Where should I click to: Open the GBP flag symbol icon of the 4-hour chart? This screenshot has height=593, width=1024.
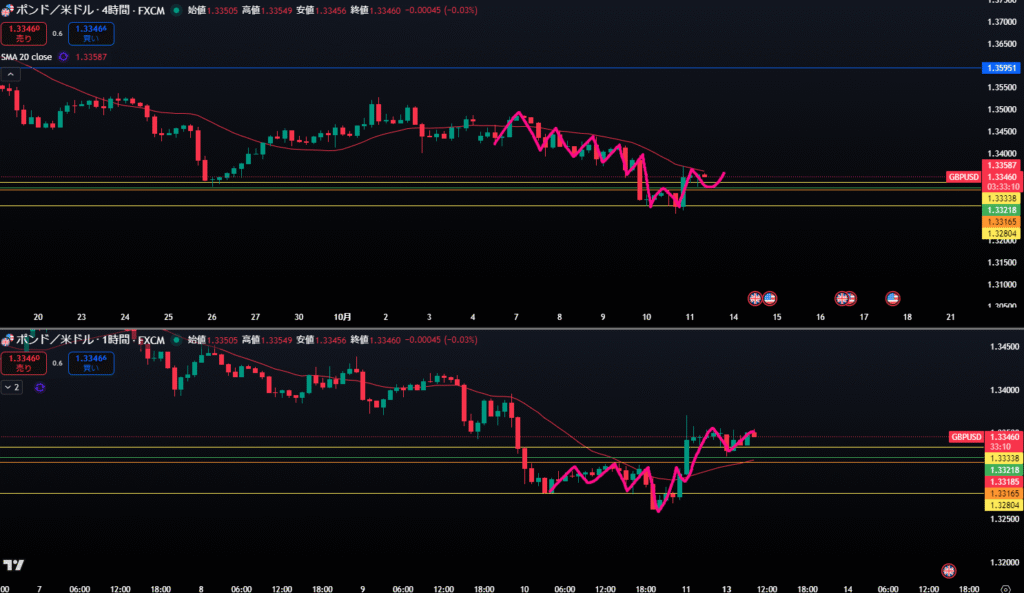tap(6, 9)
